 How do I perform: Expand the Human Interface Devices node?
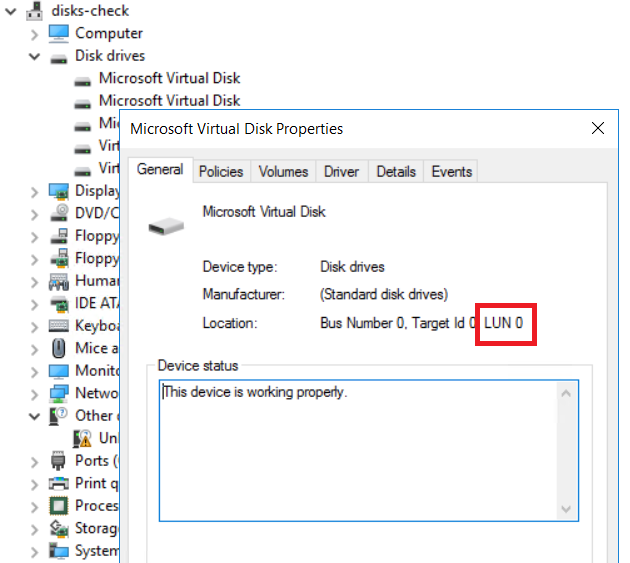pos(35,282)
